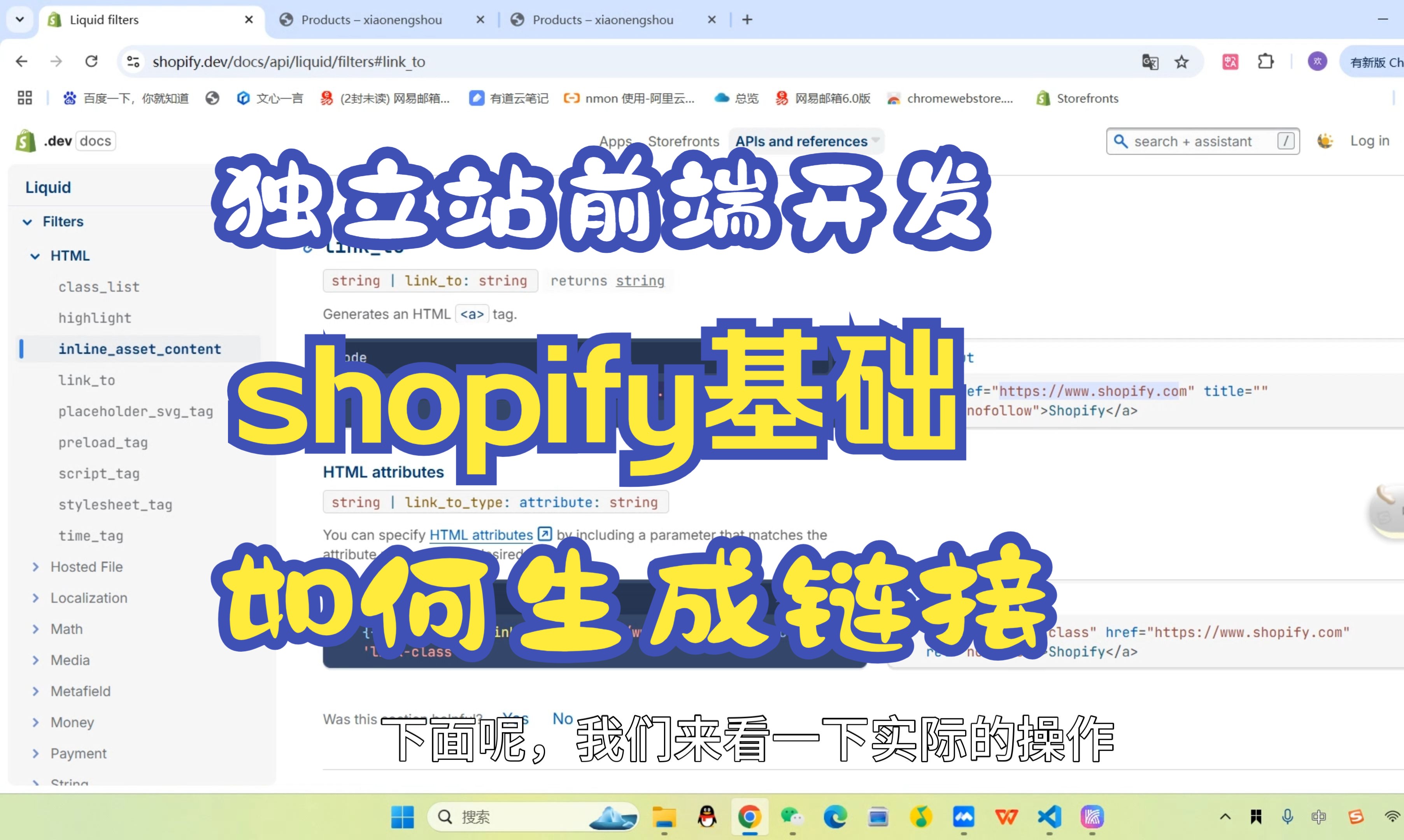Open the HTML attributes external link
The image size is (1404, 840).
(490, 534)
